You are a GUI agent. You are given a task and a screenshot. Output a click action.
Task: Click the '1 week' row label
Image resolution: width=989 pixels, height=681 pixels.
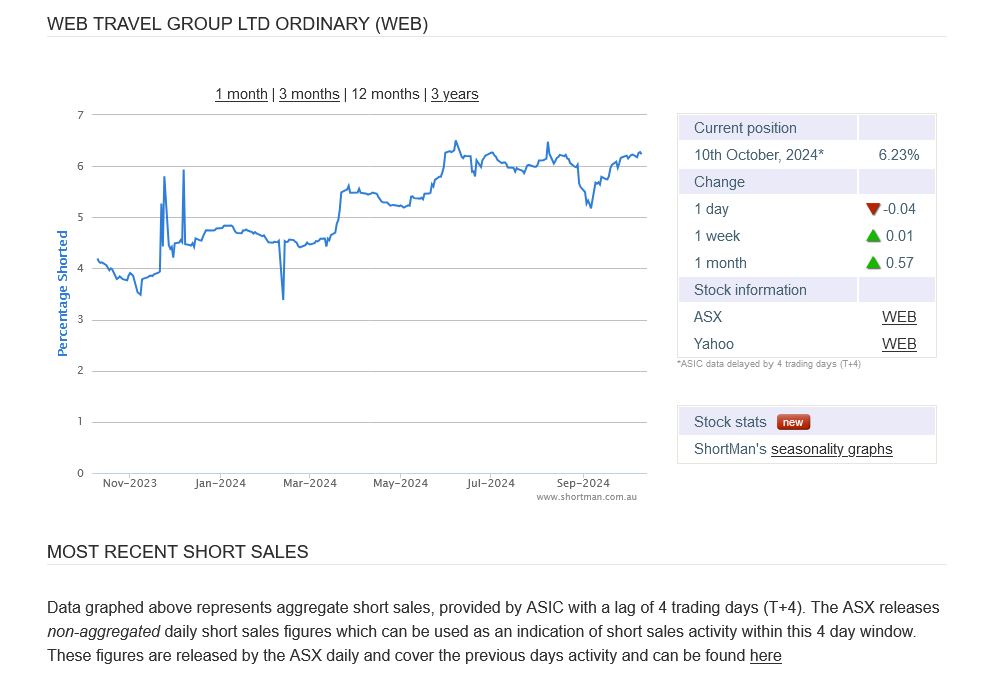point(717,236)
